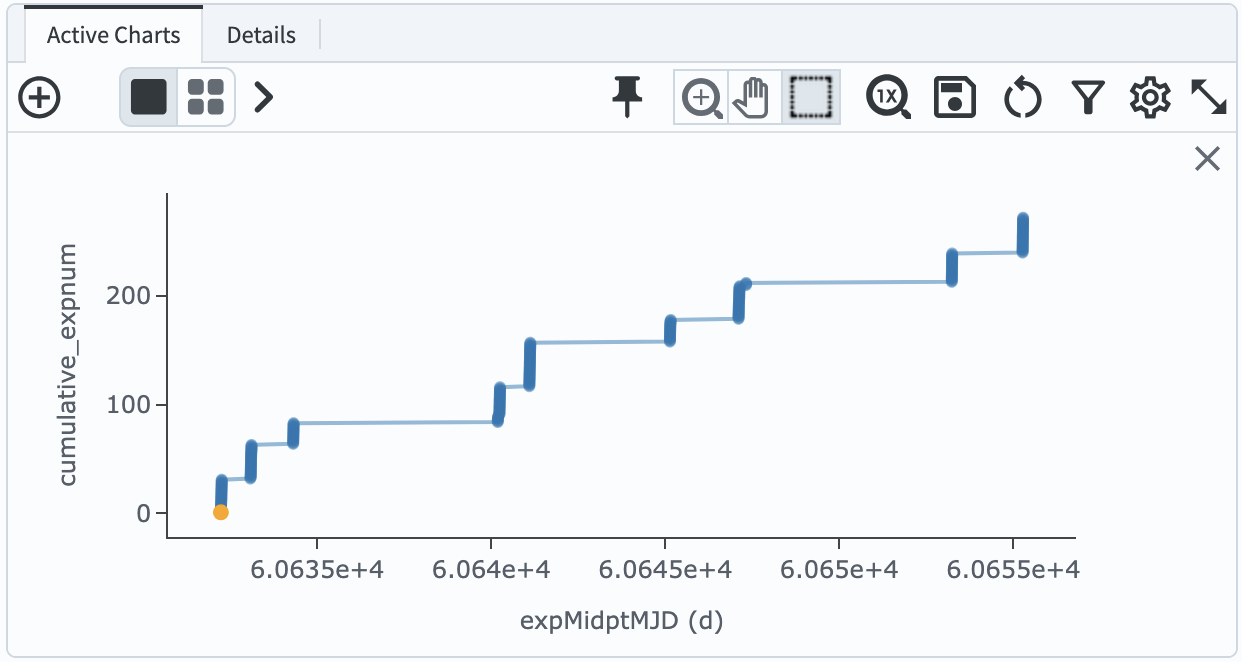Close the cumulative_expnum chart
1242x662 pixels.
point(1206,158)
